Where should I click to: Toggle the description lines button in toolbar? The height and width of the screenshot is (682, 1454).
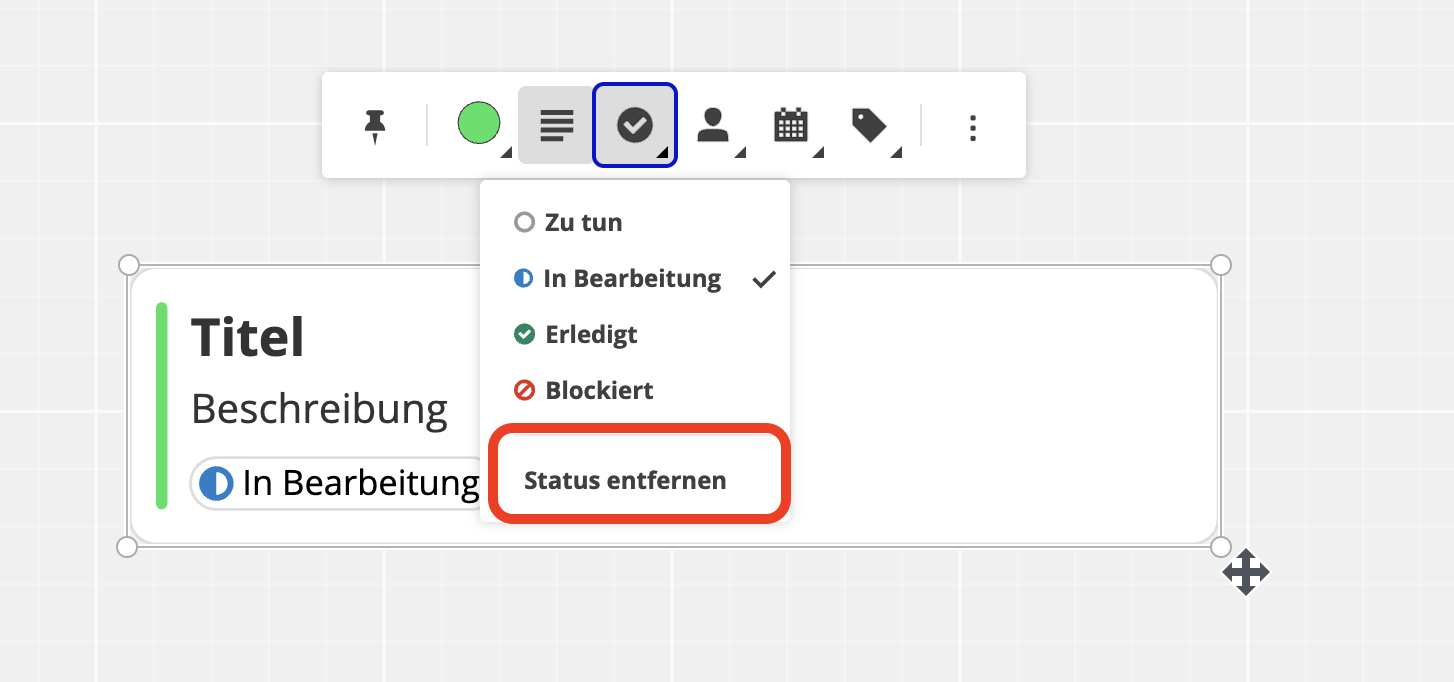556,126
